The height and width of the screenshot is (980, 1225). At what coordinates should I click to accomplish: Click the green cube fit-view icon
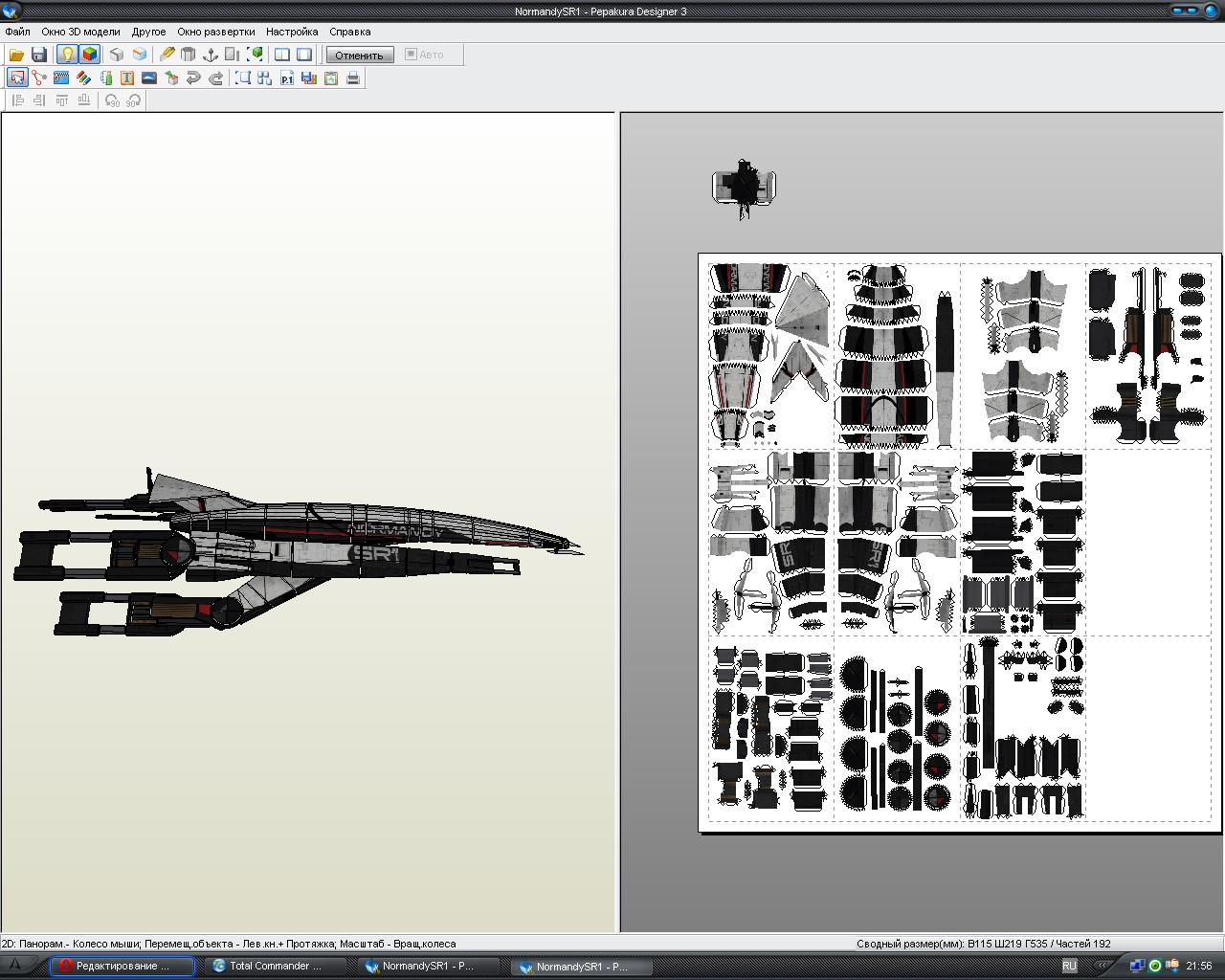(x=255, y=55)
